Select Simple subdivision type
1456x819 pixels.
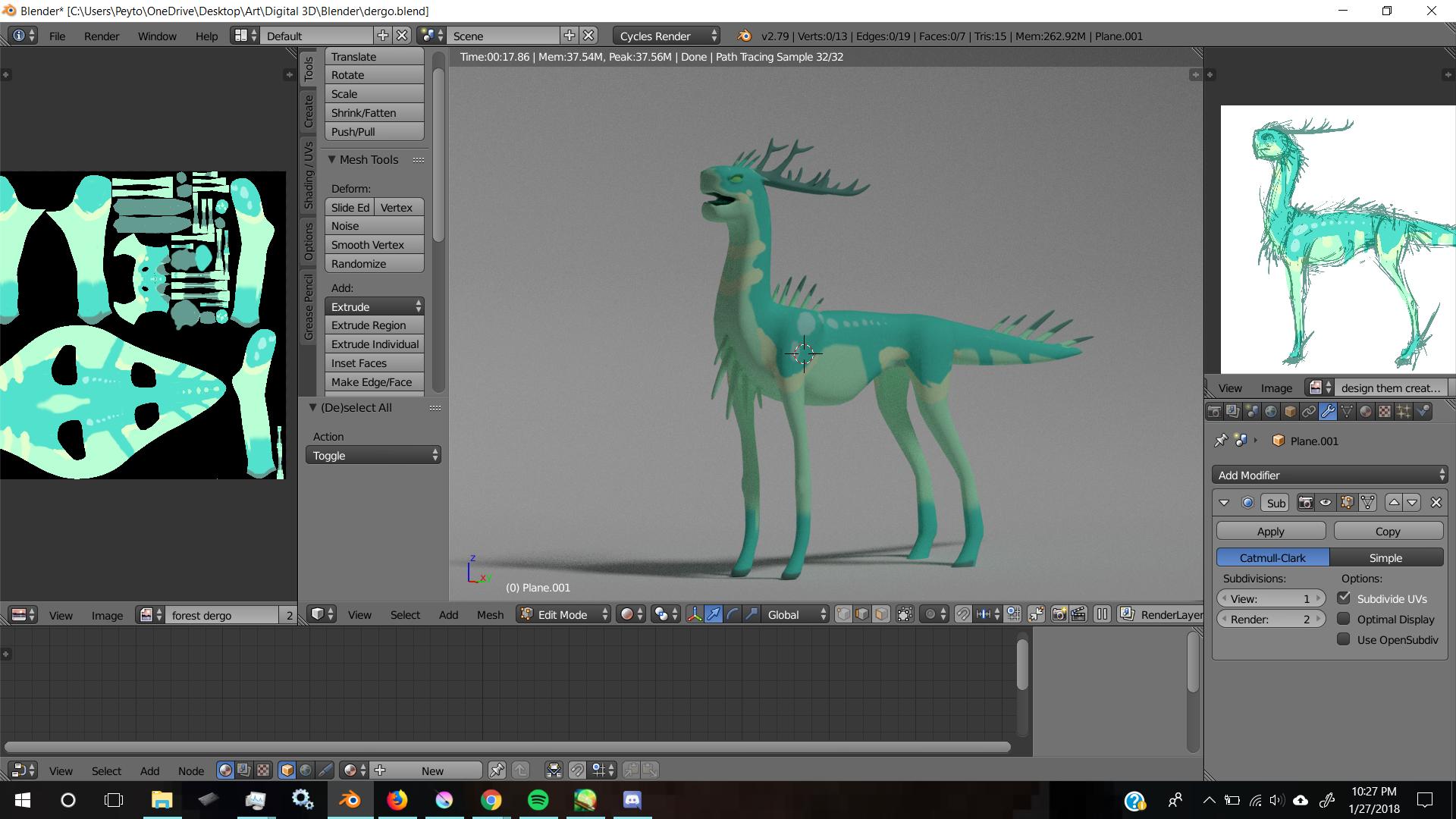pos(1386,557)
